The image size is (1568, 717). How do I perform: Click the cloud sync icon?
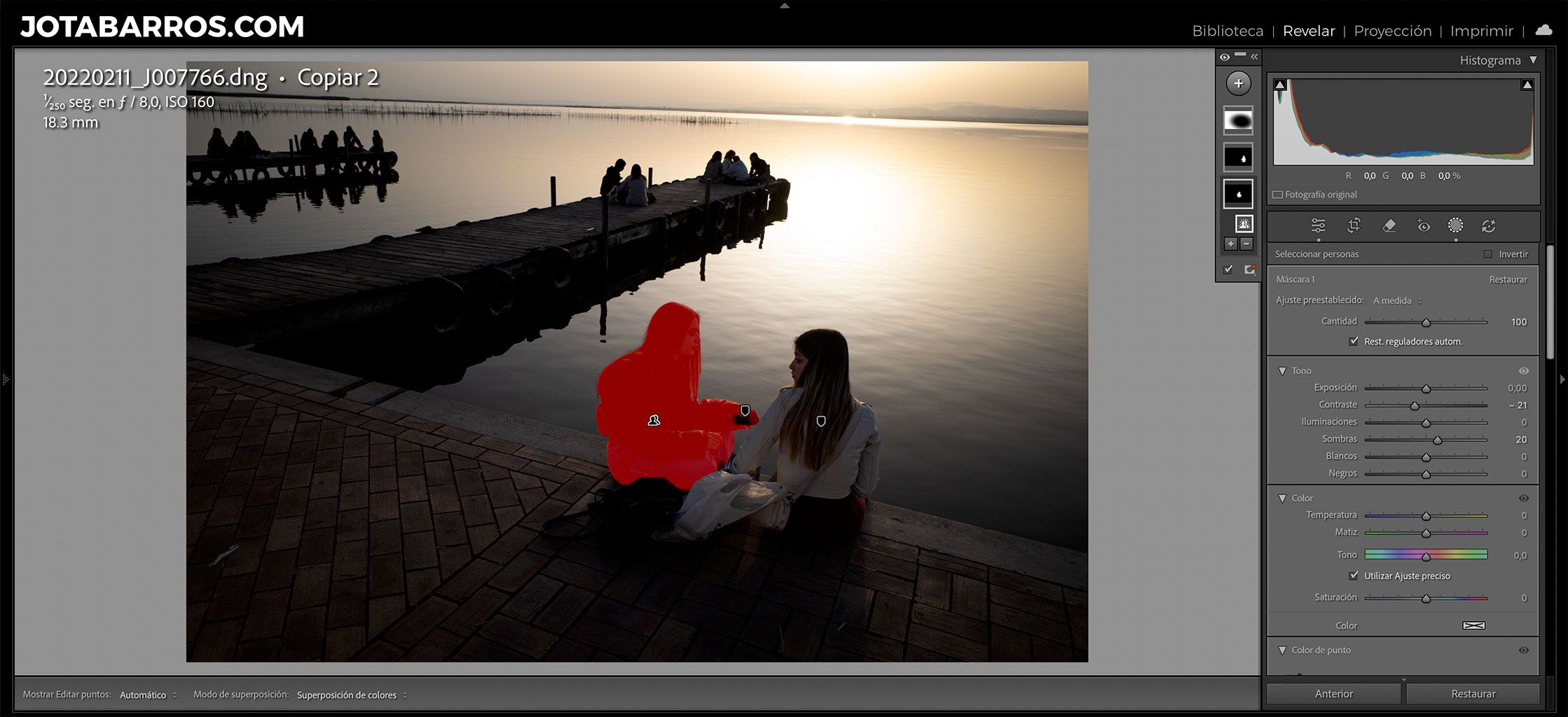(x=1543, y=30)
